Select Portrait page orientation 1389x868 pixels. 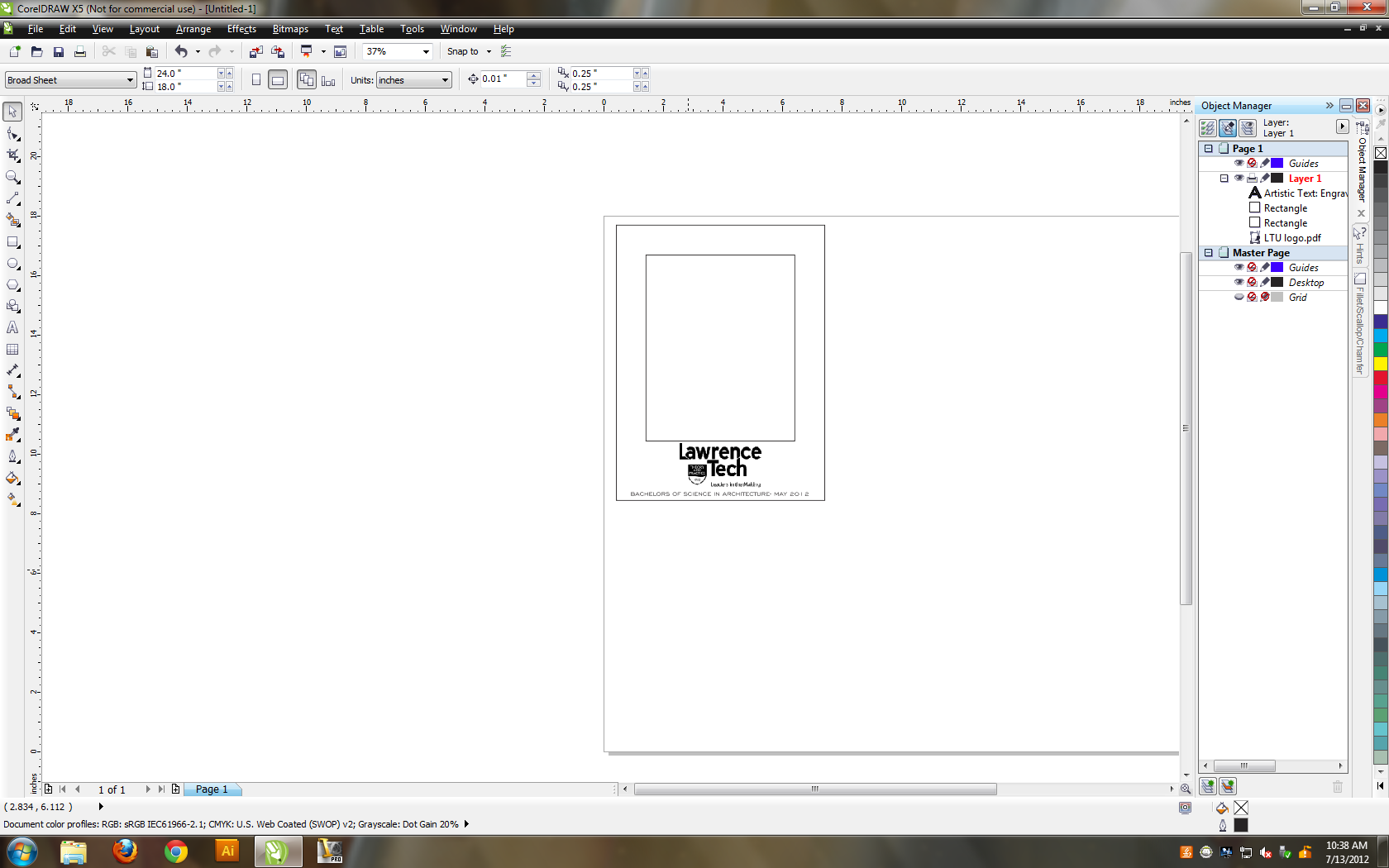click(x=256, y=80)
